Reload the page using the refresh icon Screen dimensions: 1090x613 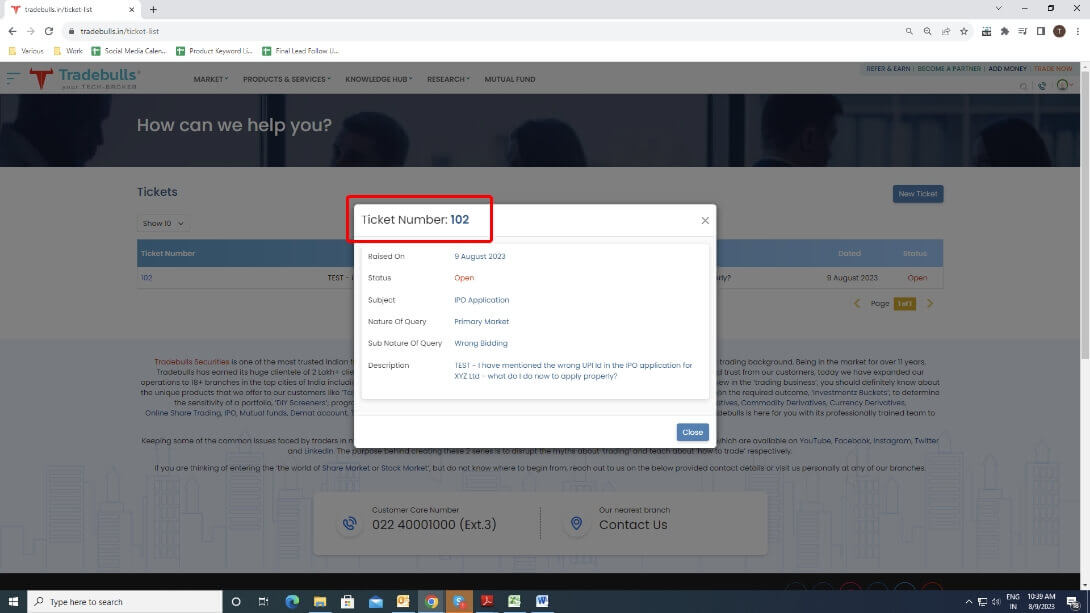(x=48, y=31)
